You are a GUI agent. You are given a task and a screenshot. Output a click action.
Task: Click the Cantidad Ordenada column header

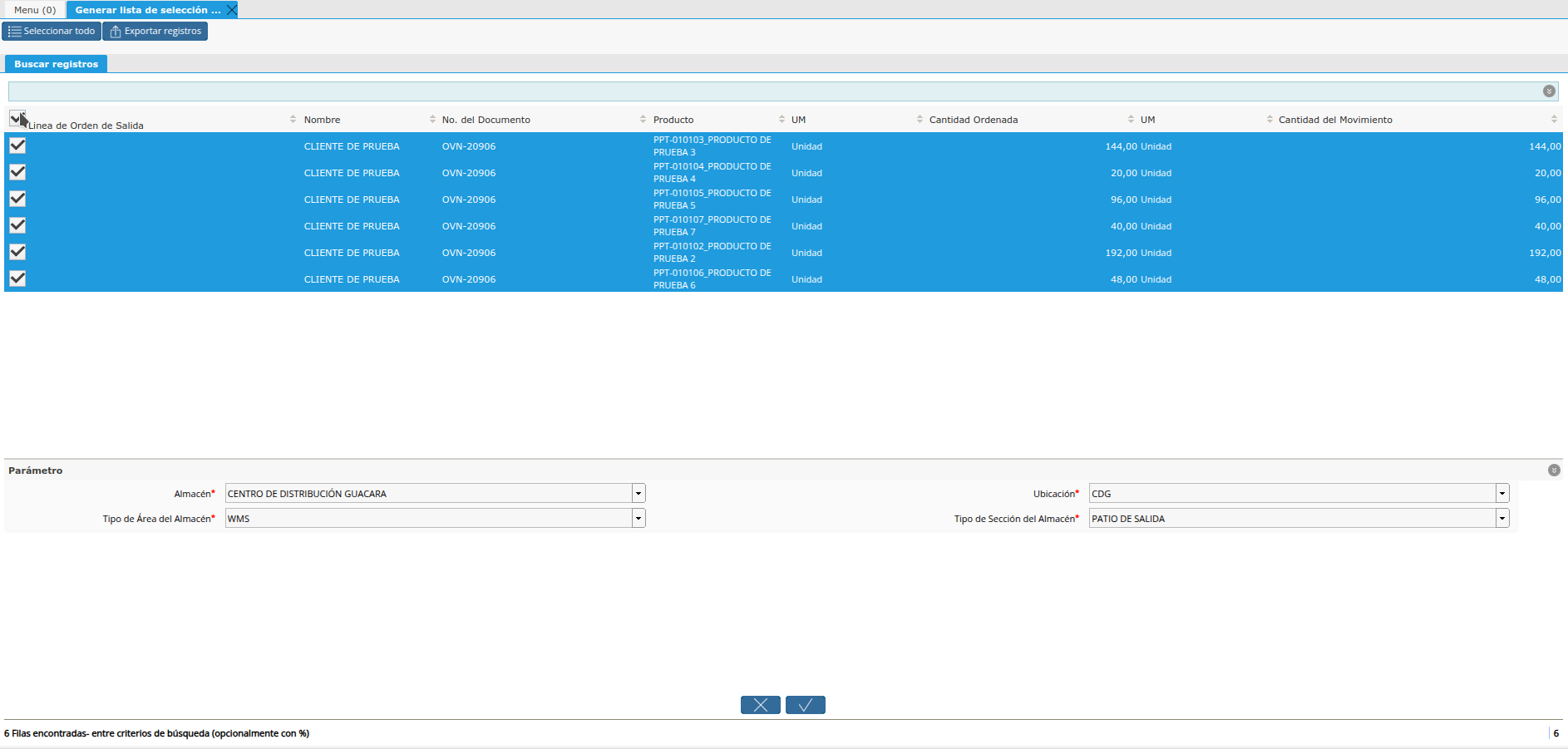(974, 120)
